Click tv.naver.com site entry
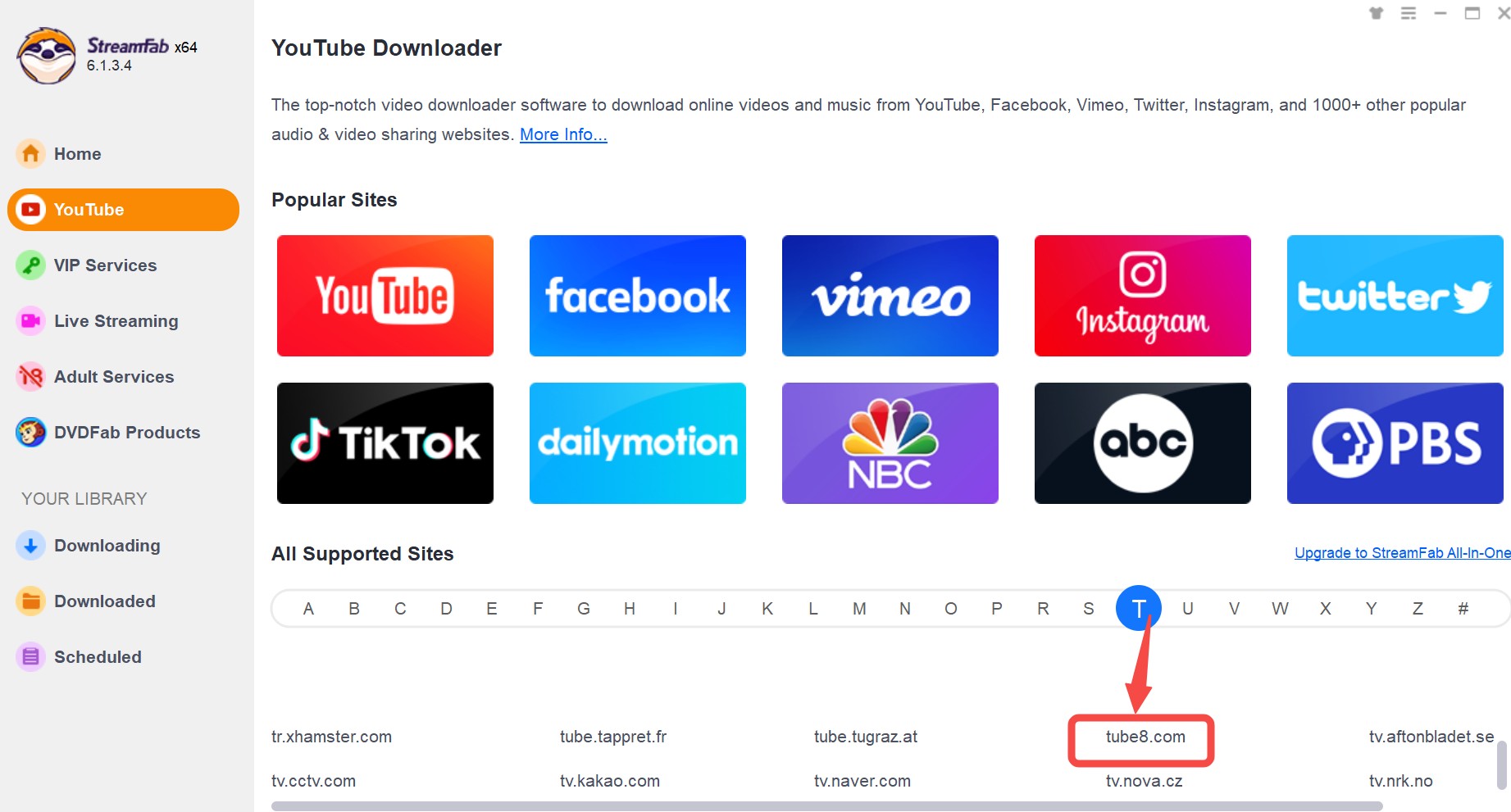Image resolution: width=1511 pixels, height=812 pixels. point(862,781)
